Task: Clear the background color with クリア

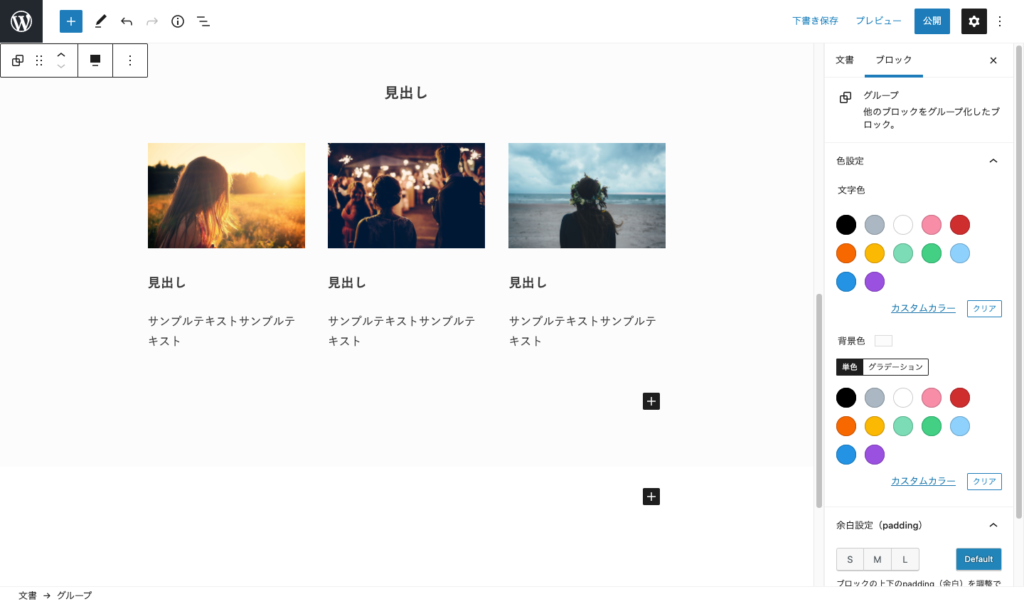Action: (x=984, y=481)
